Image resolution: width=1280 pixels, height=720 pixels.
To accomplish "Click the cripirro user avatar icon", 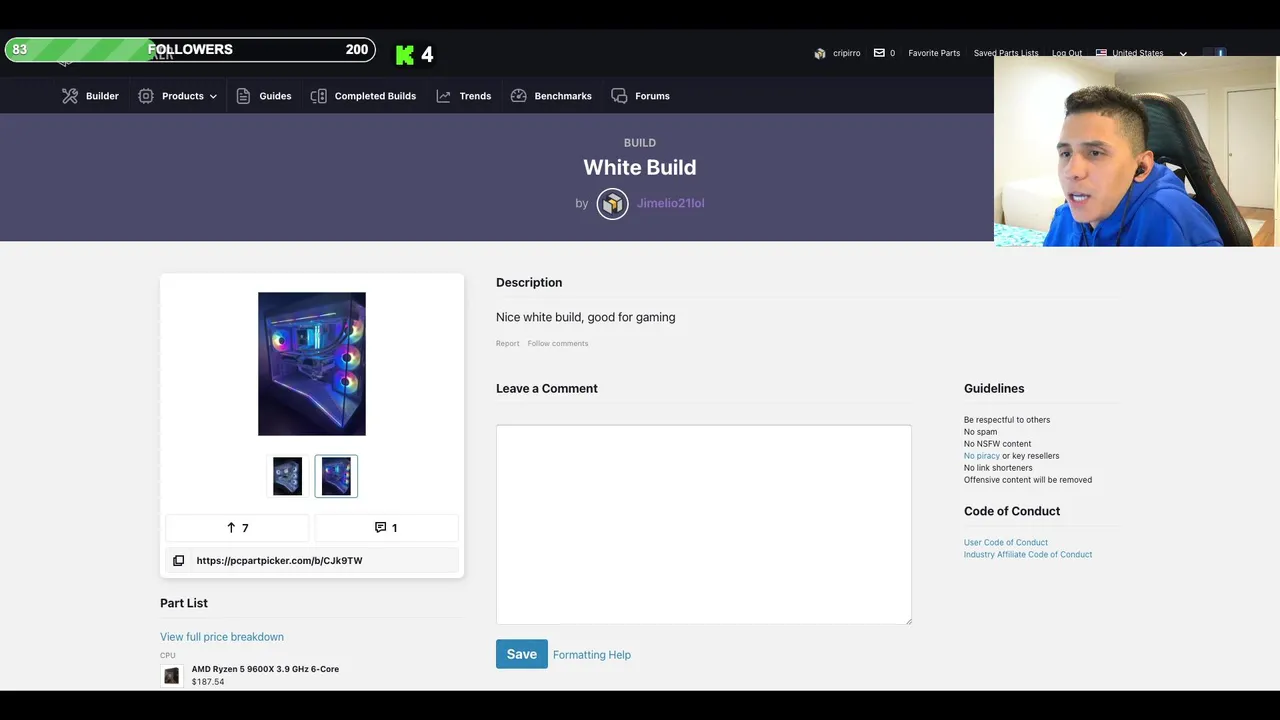I will tap(820, 53).
